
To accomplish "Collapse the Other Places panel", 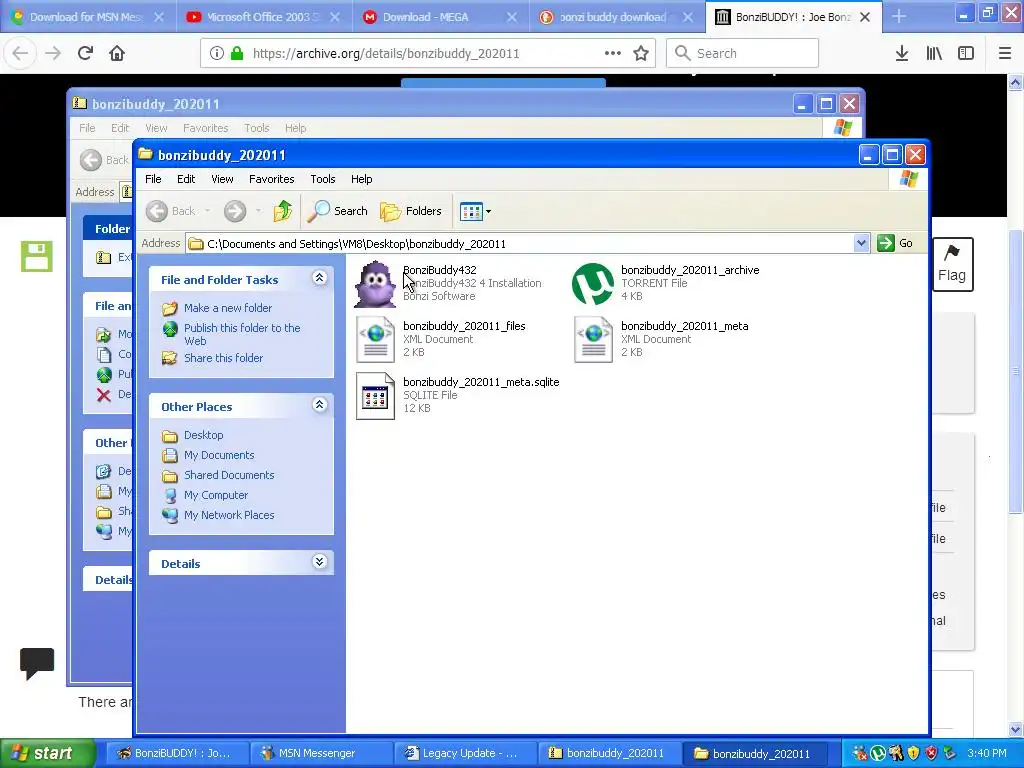I will coord(319,405).
